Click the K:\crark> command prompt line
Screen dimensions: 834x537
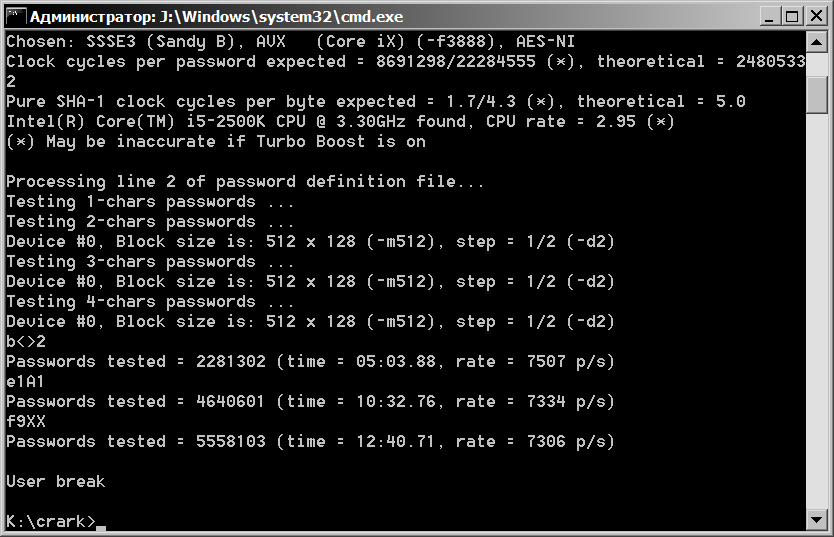(x=50, y=521)
